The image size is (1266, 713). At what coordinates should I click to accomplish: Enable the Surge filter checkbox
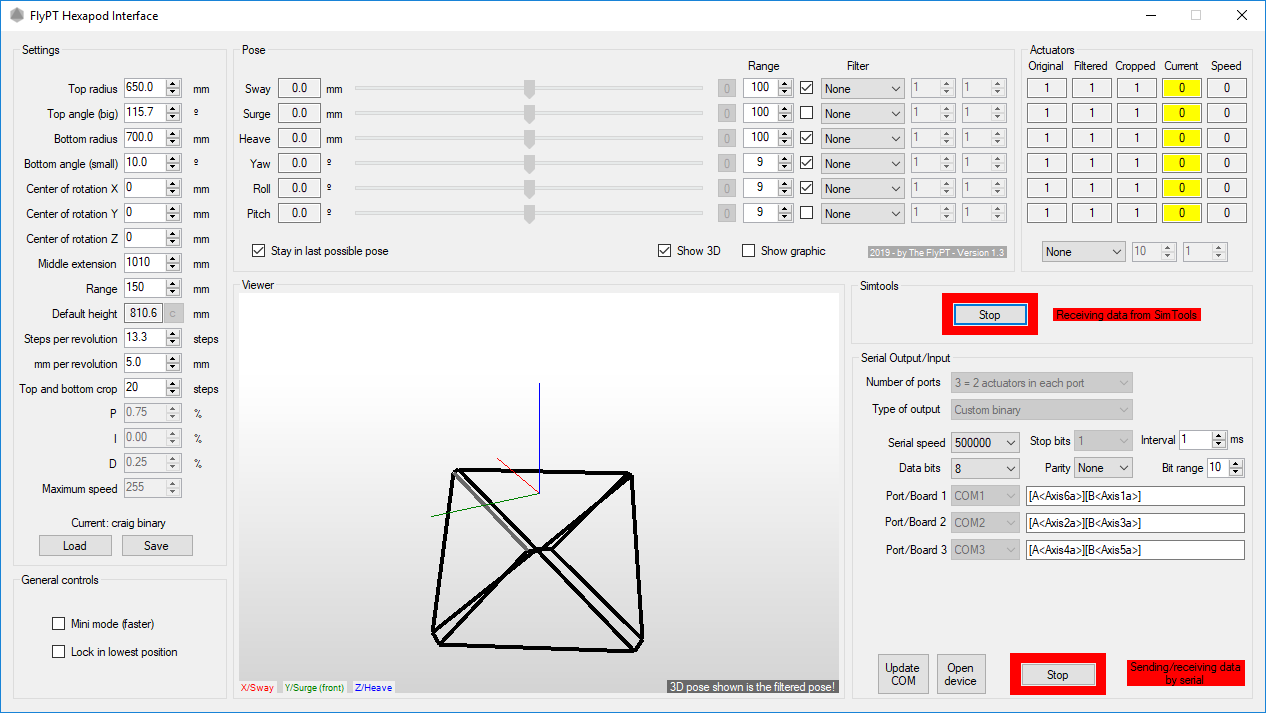[x=806, y=113]
